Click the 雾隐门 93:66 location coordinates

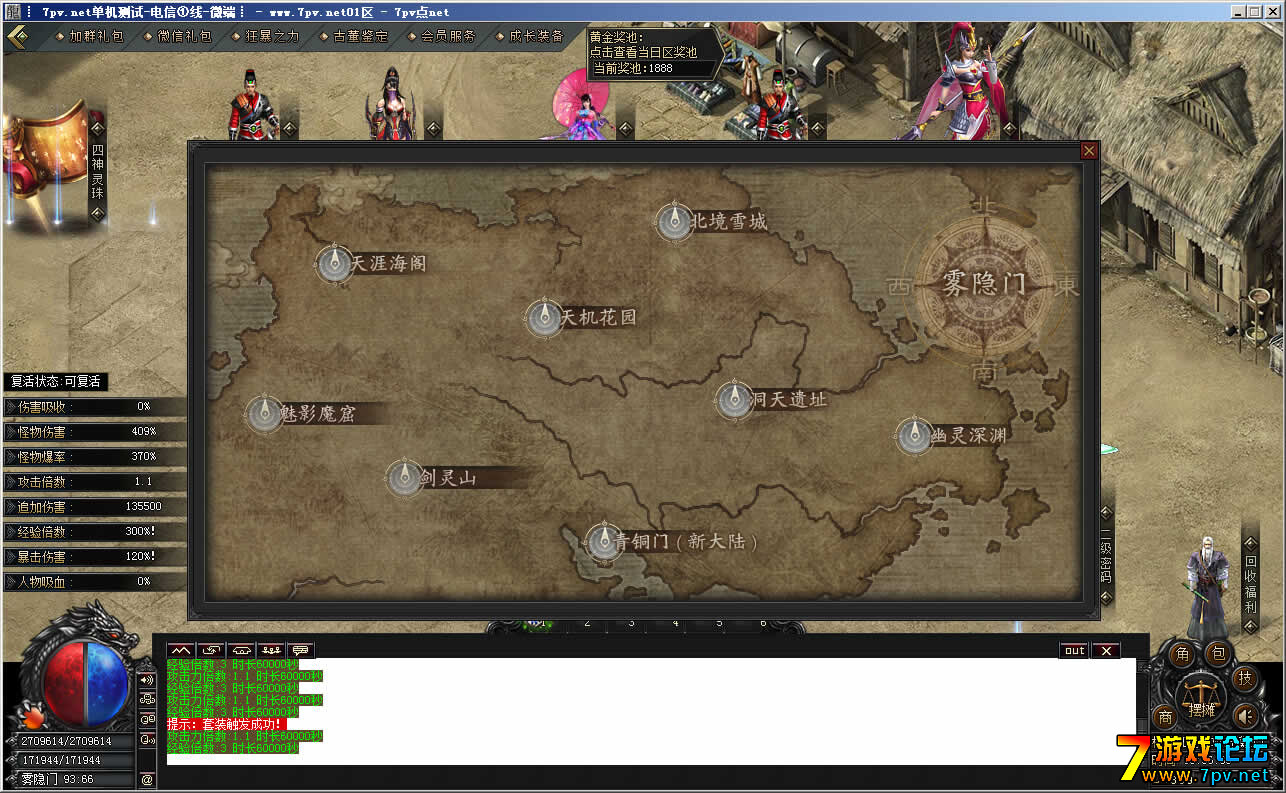pyautogui.click(x=57, y=779)
